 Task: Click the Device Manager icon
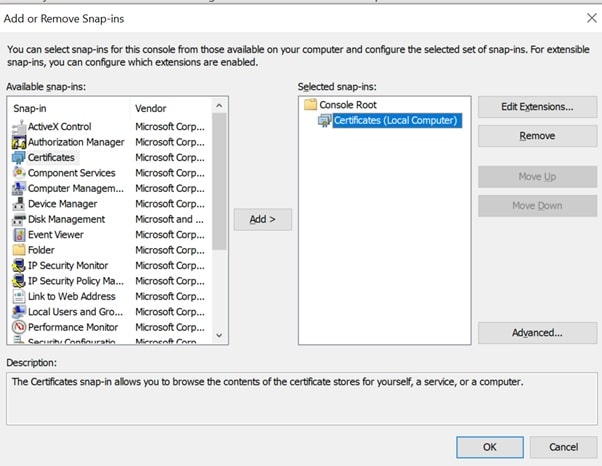(19, 204)
